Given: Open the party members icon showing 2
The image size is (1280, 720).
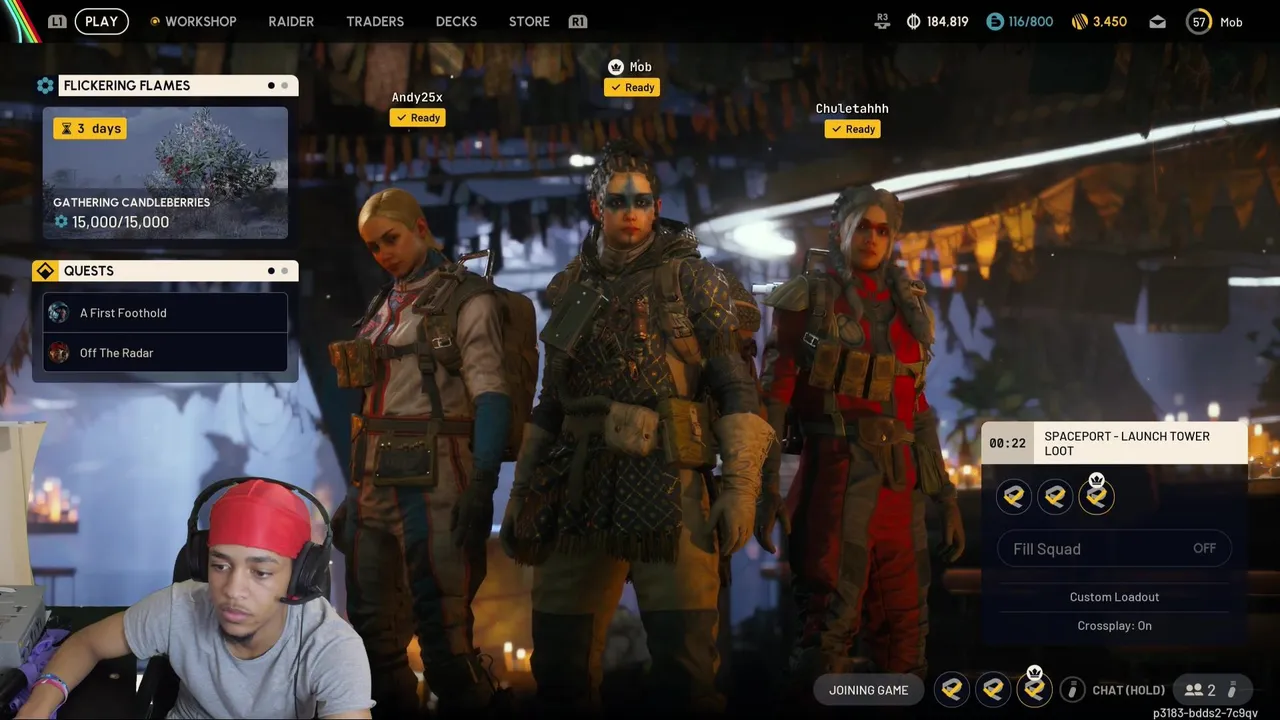Looking at the screenshot, I should coord(1200,690).
